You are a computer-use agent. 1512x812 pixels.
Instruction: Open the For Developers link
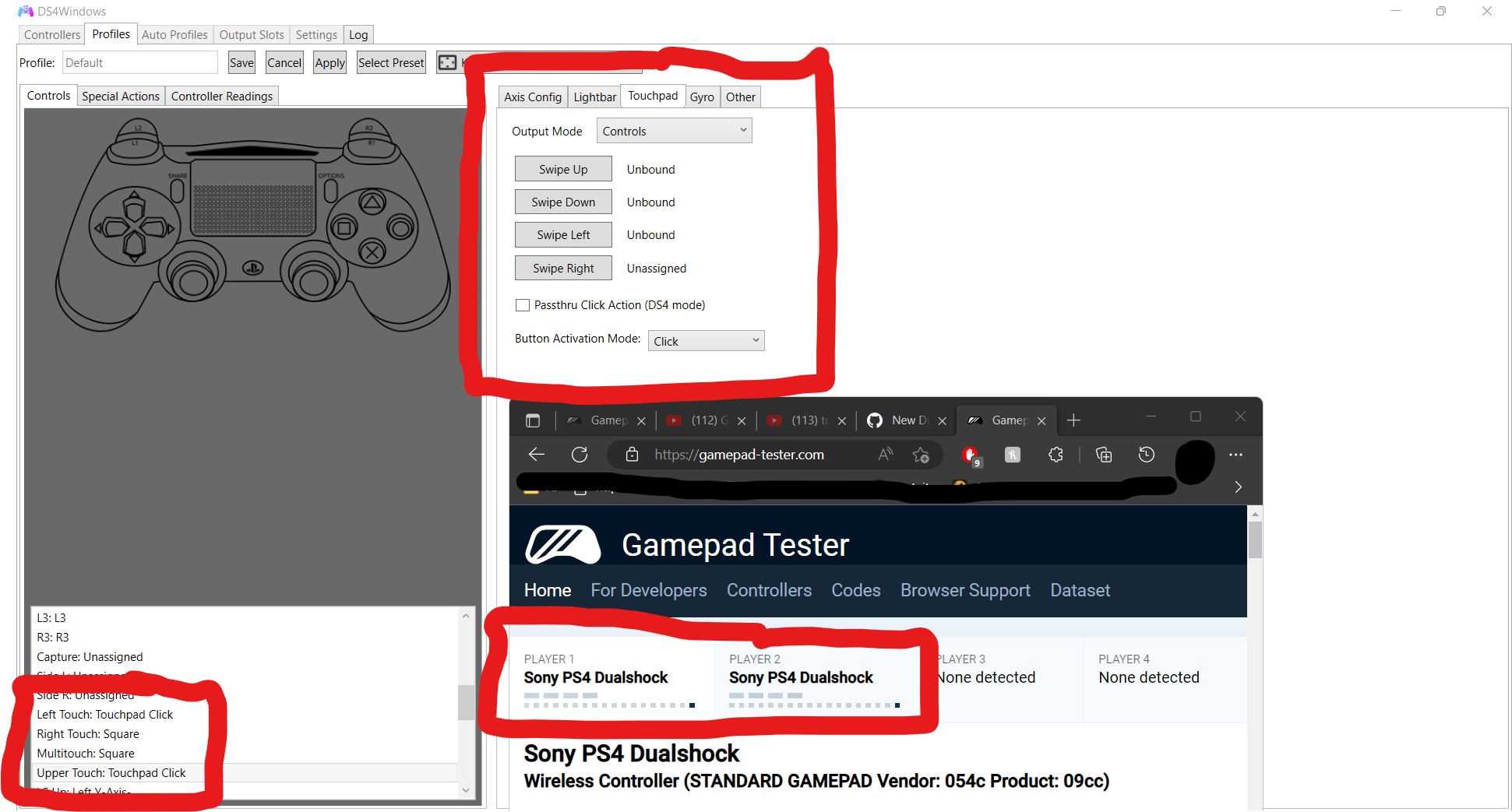pos(649,590)
